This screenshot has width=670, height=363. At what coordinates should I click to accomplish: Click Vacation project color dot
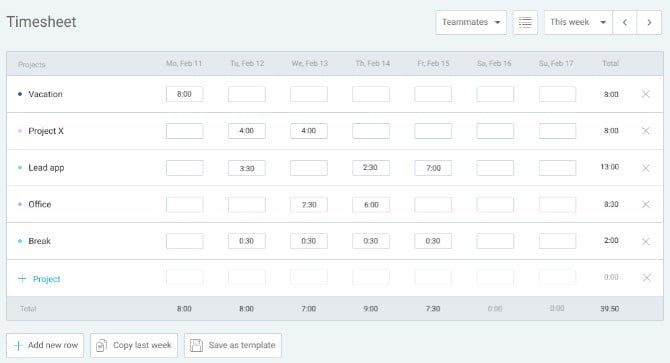coord(20,94)
